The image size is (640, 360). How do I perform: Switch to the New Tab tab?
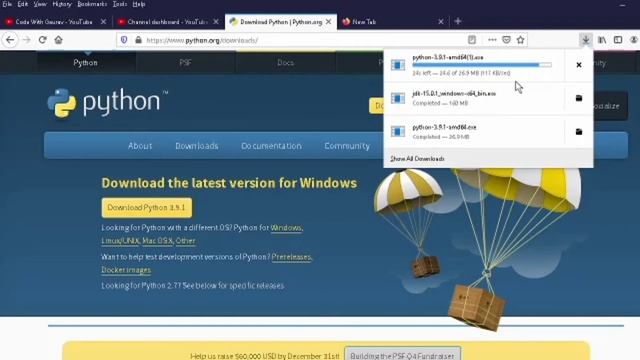393,22
